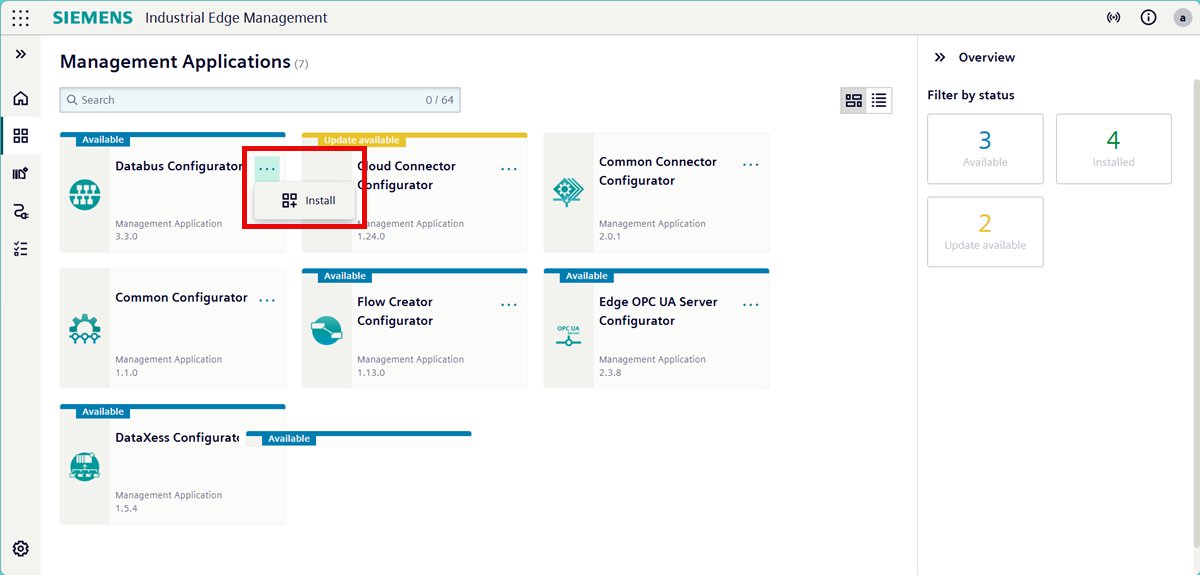Click the Update available badge
This screenshot has width=1200, height=575.
(361, 140)
